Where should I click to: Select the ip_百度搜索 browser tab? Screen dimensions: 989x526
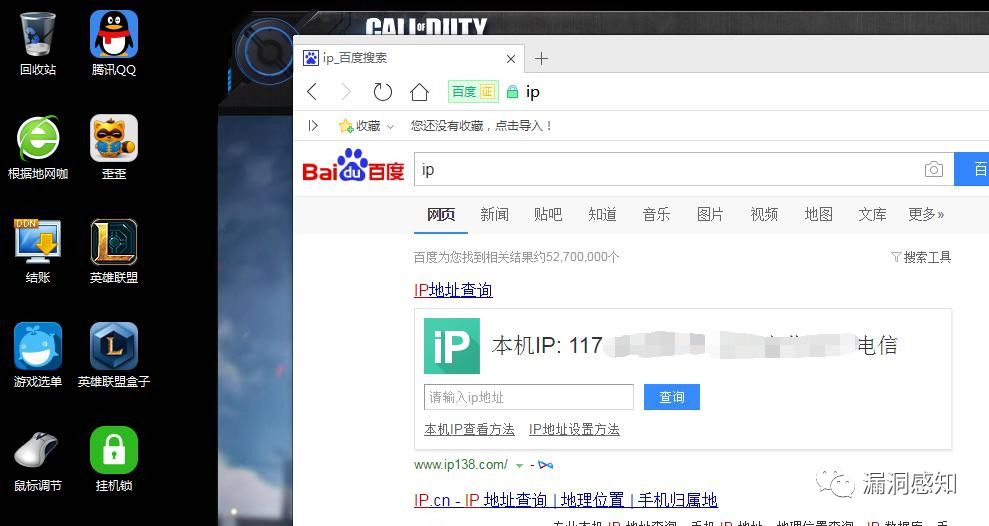pos(409,59)
